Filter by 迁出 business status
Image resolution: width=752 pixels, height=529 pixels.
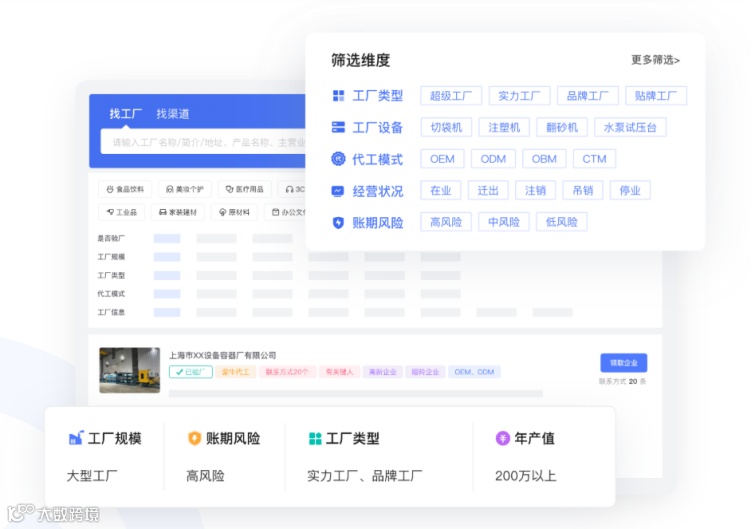(488, 190)
